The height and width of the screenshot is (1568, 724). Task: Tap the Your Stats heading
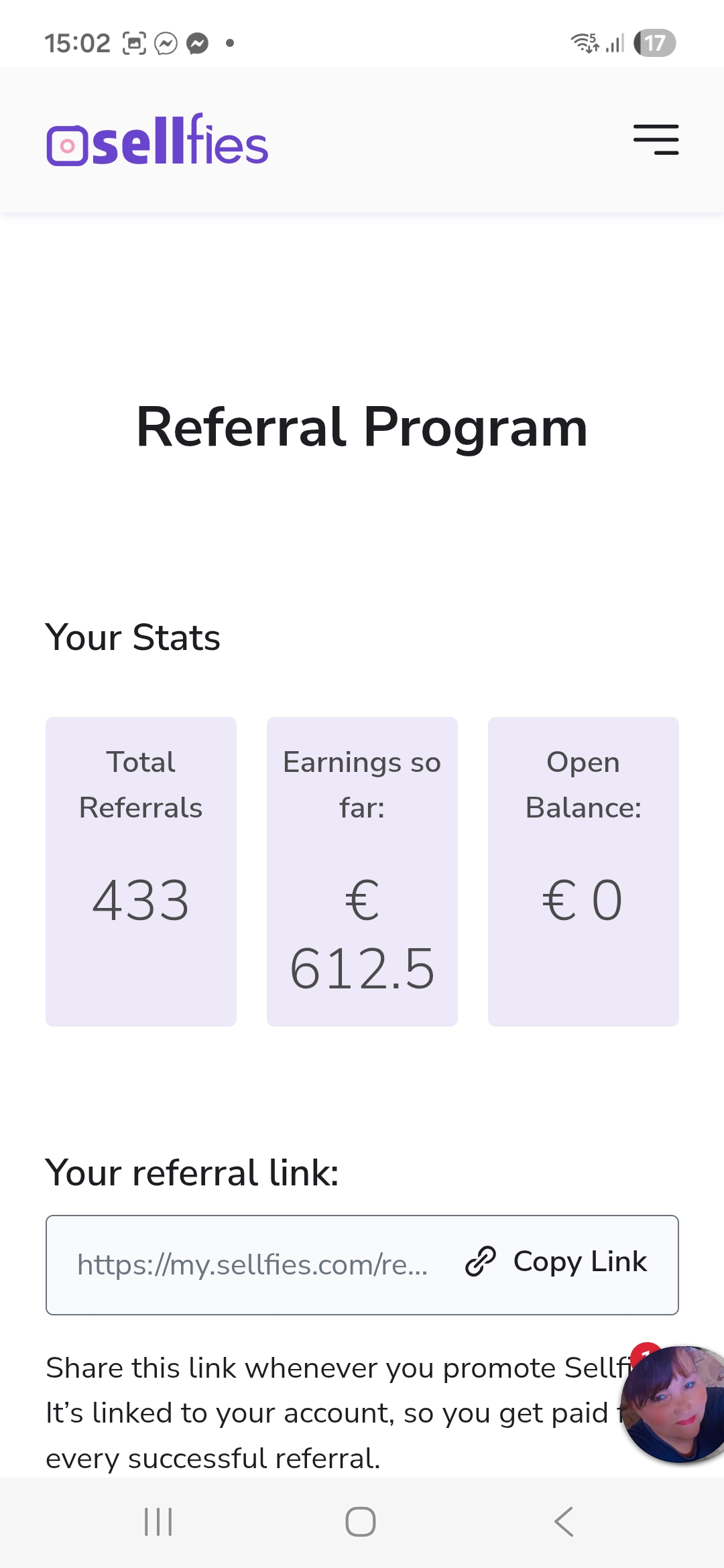point(133,637)
